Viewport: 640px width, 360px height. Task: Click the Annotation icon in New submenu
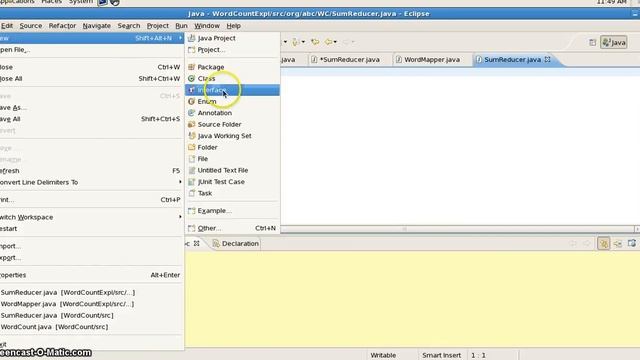pos(191,113)
